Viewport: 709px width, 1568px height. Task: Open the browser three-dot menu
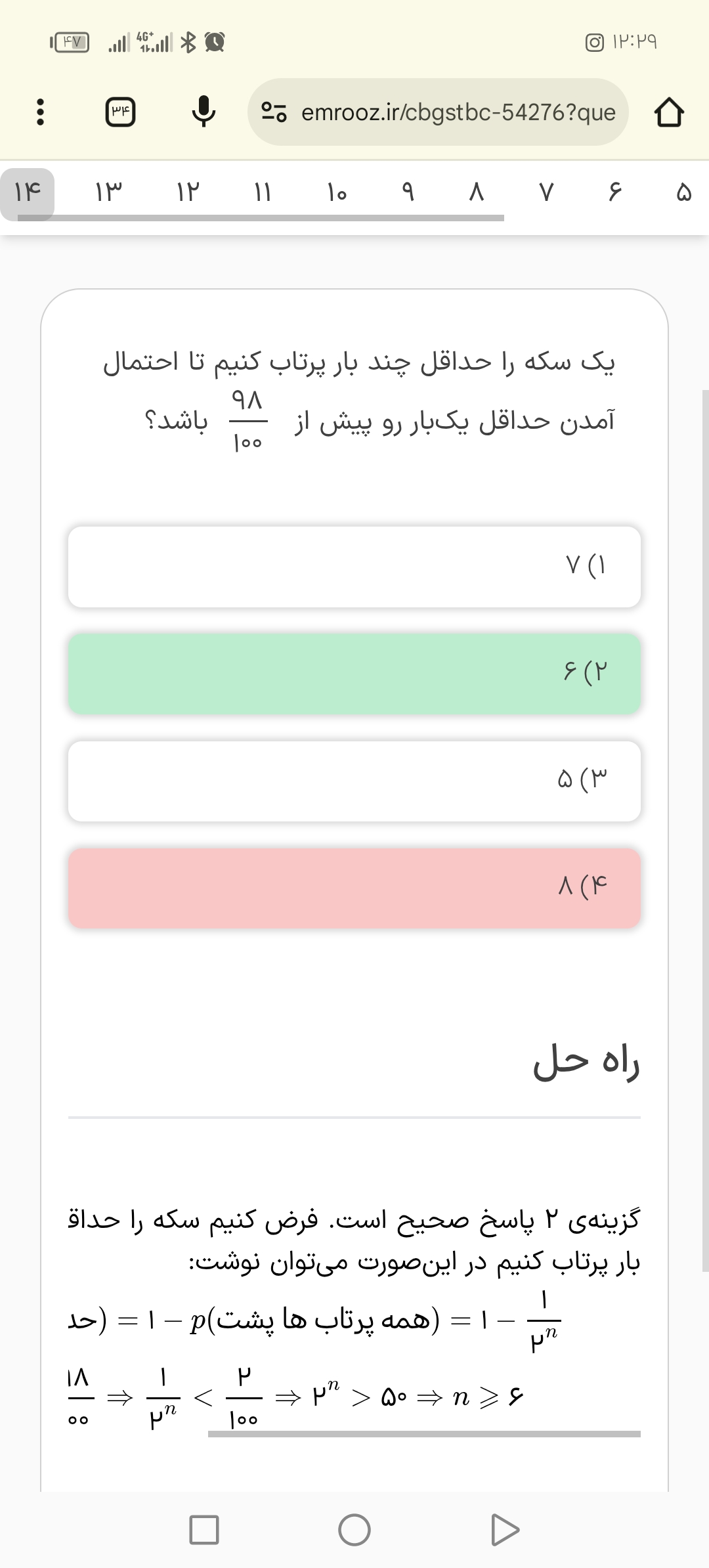40,112
